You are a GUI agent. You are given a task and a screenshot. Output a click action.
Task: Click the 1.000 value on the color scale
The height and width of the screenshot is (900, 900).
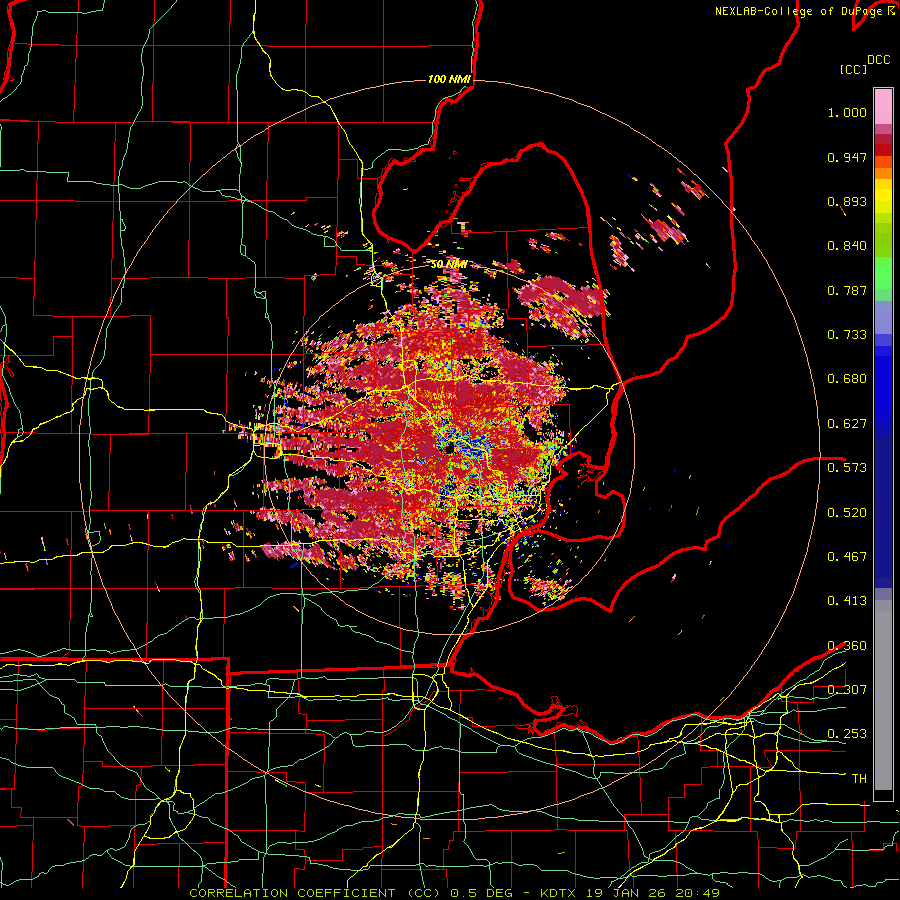(847, 113)
